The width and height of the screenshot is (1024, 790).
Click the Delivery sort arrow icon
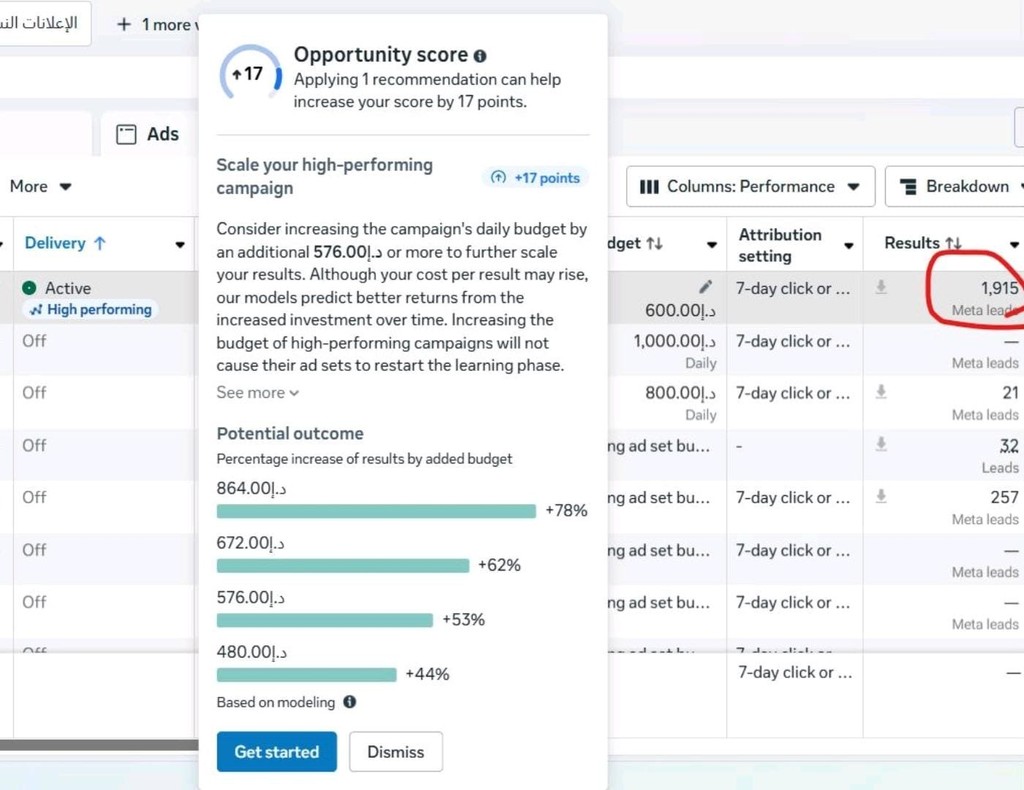point(99,243)
